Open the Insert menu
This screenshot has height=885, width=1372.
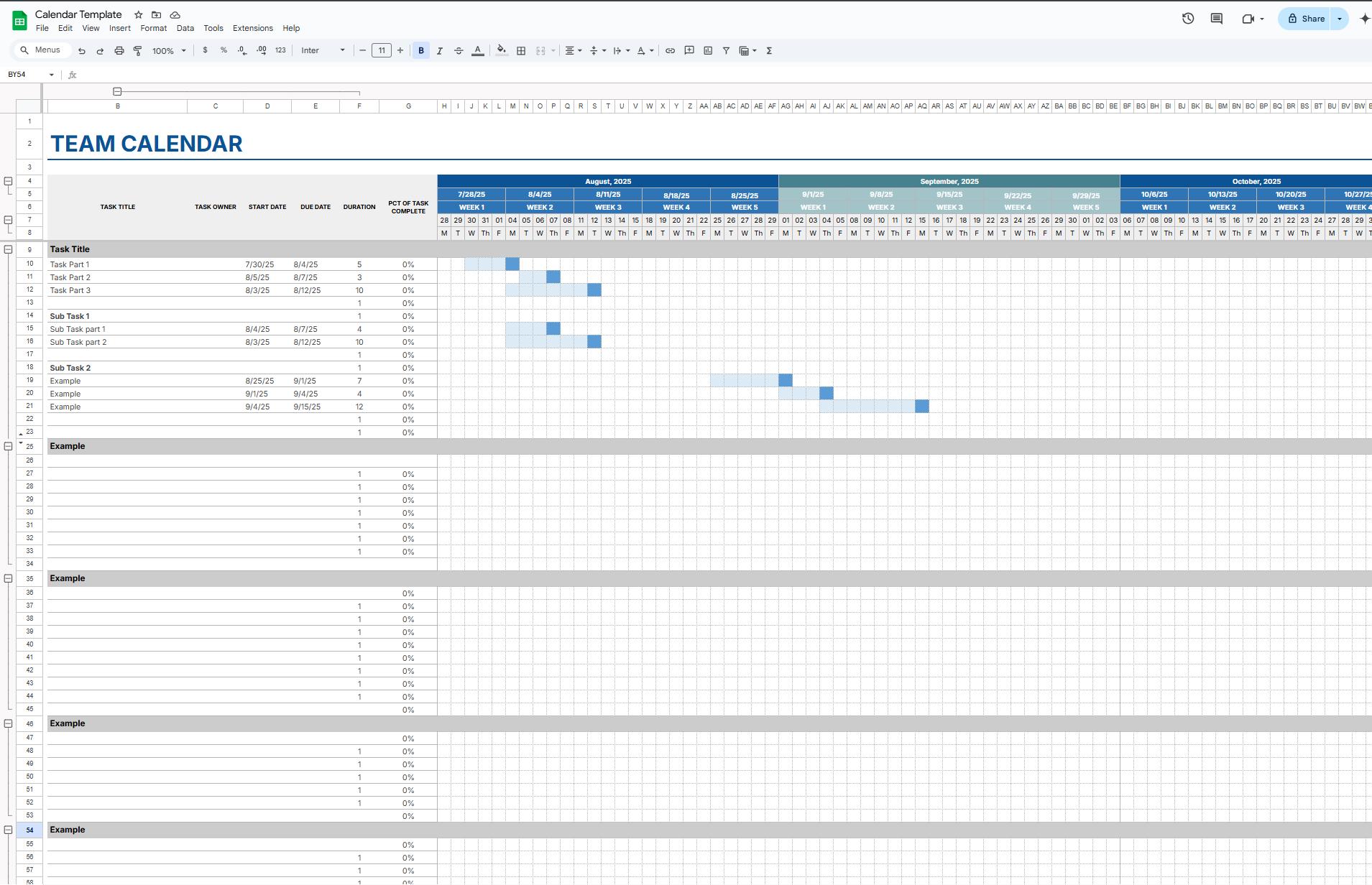120,28
